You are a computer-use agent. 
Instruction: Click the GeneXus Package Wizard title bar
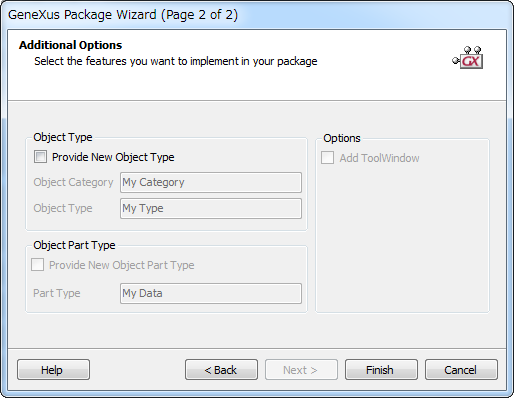click(x=257, y=15)
